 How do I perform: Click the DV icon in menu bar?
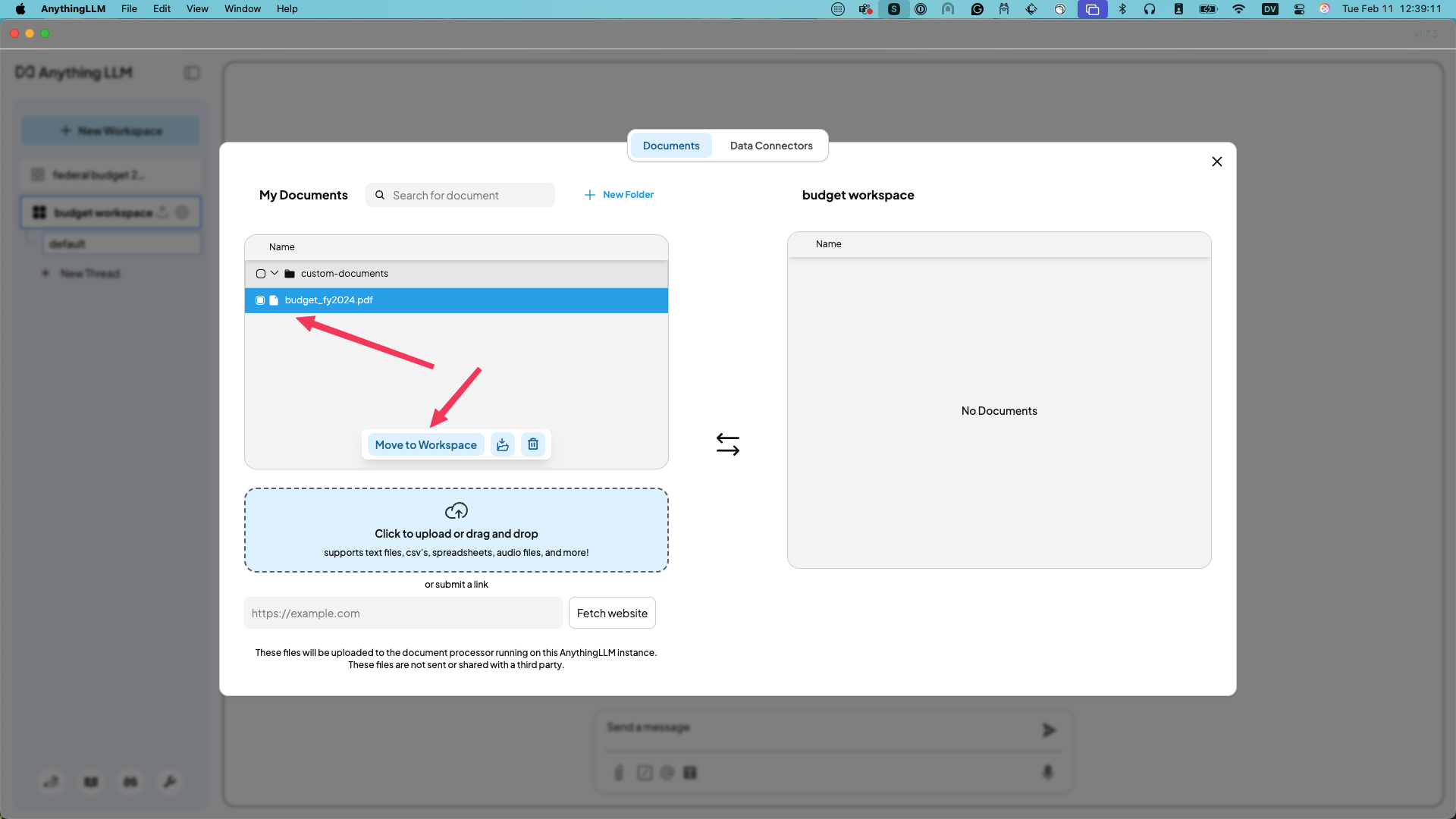[1270, 9]
